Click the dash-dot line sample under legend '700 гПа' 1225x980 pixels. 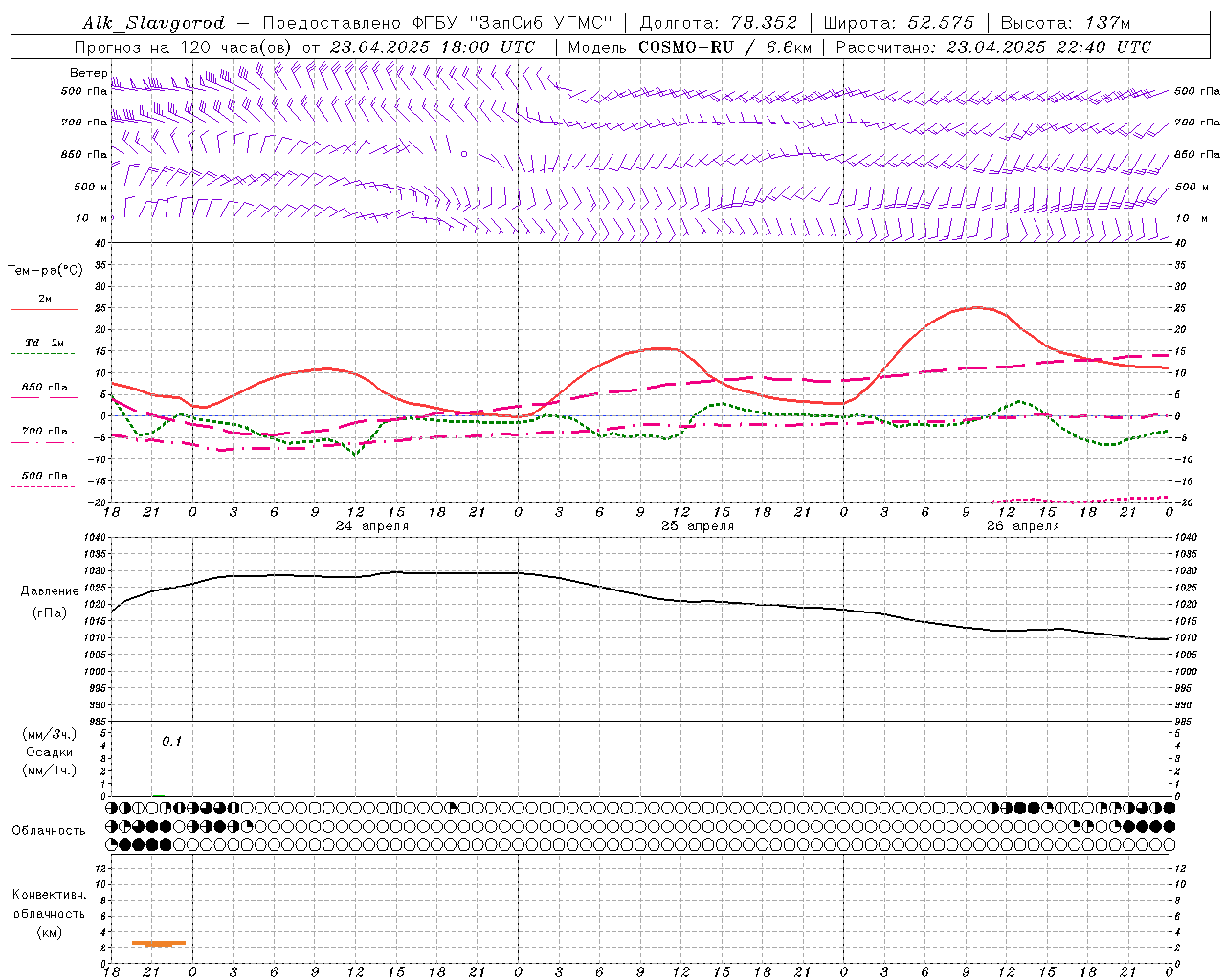point(44,442)
